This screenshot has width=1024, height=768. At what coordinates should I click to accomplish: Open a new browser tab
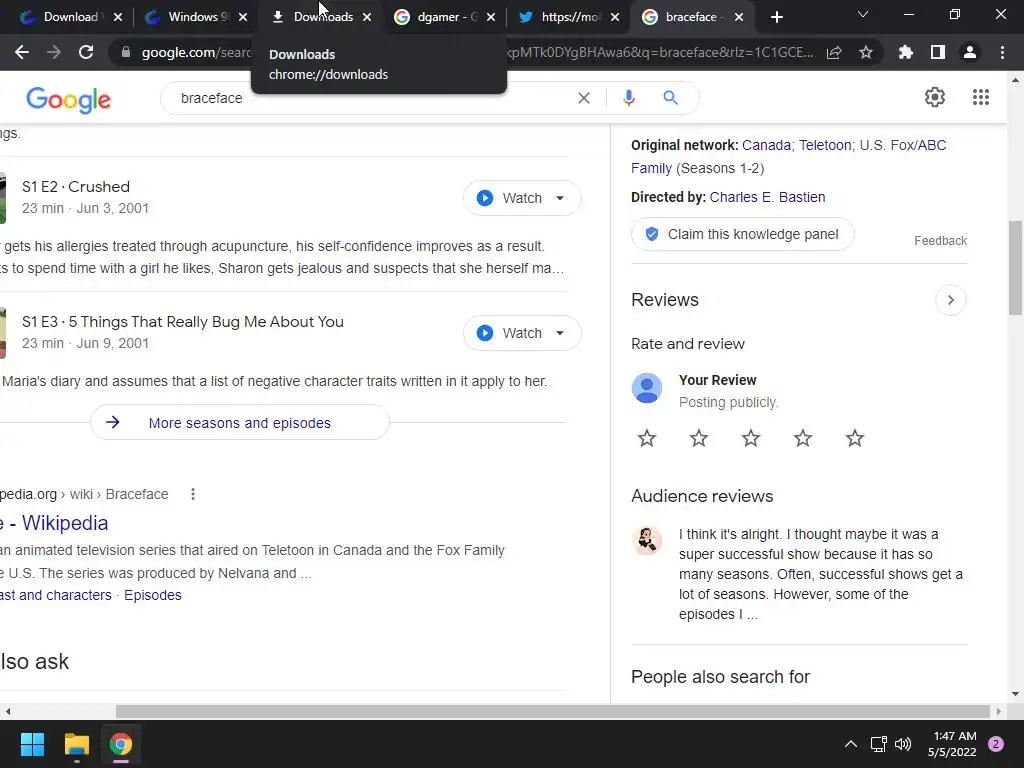coord(776,17)
